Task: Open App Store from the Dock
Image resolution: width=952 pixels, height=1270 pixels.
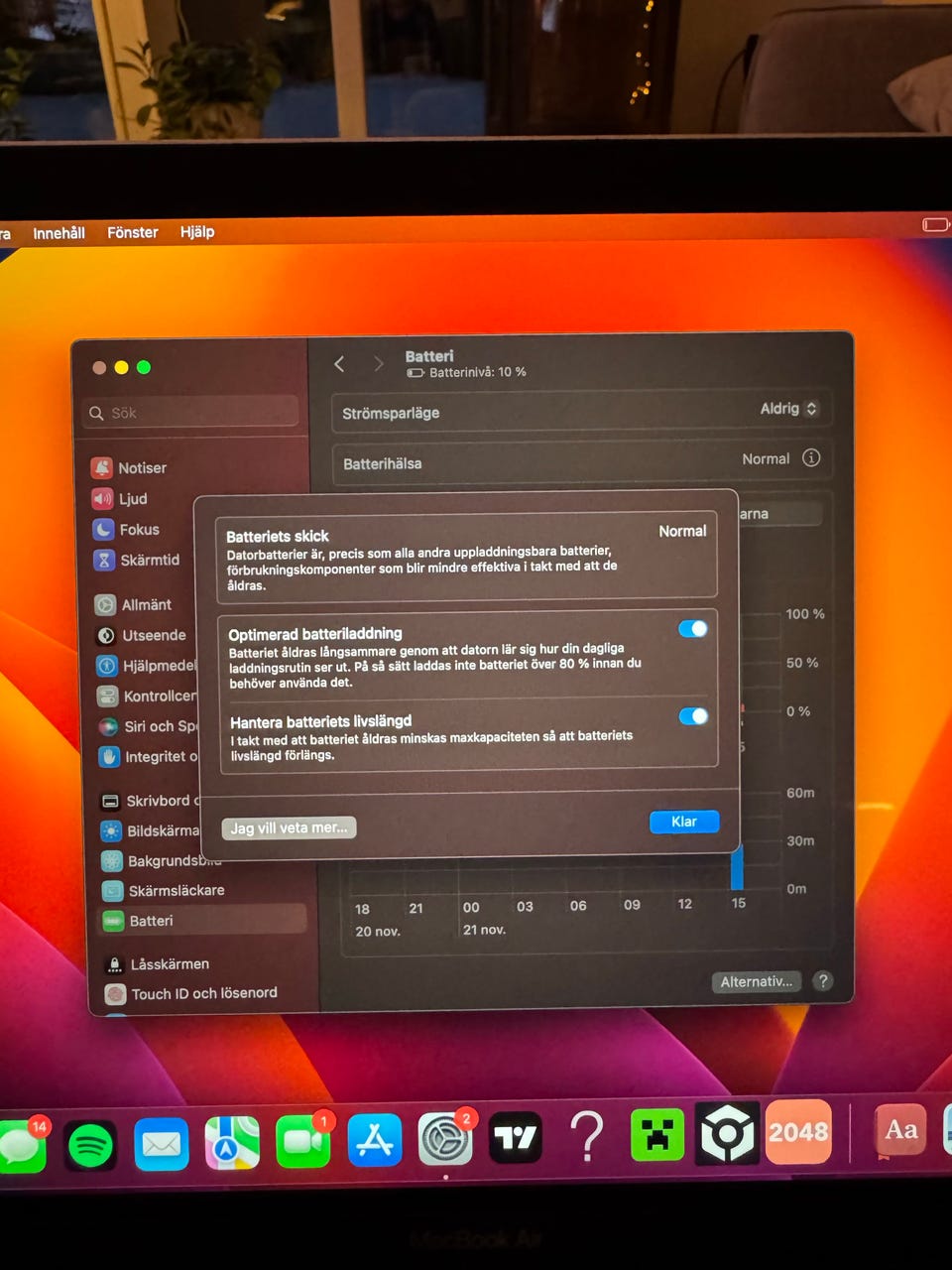Action: (375, 1140)
